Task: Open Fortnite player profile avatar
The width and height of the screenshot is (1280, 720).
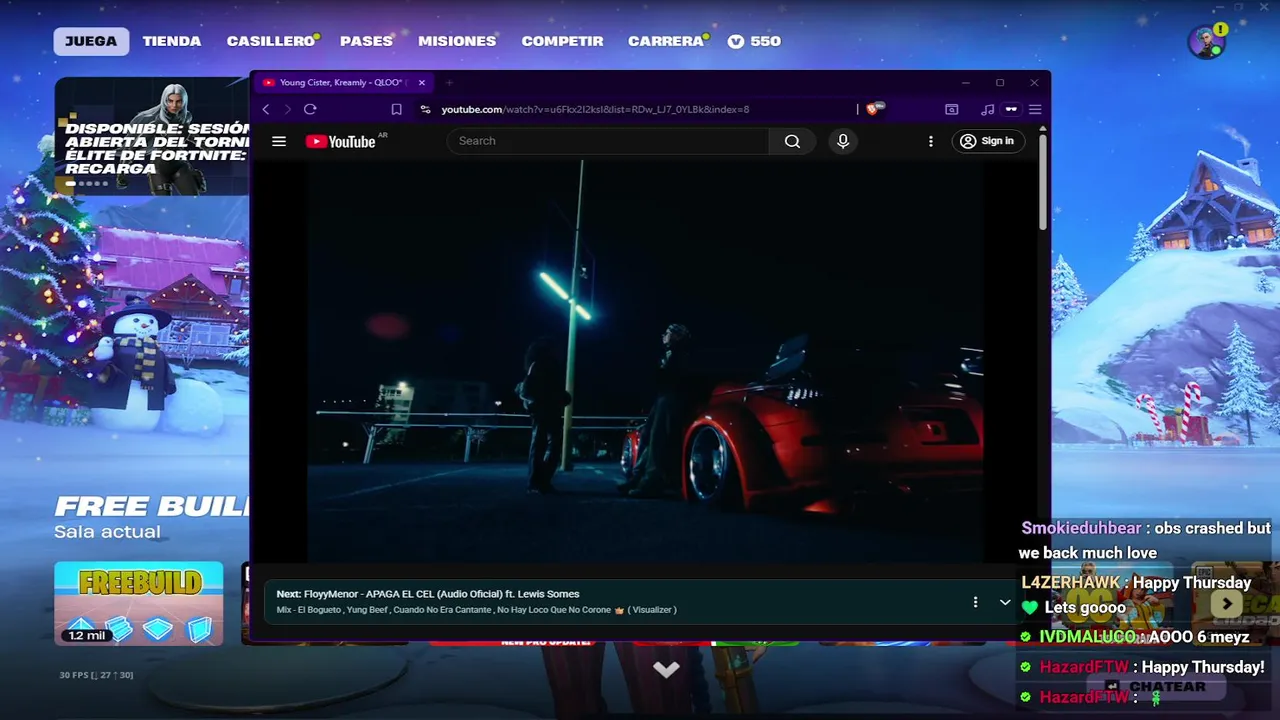Action: (x=1207, y=42)
